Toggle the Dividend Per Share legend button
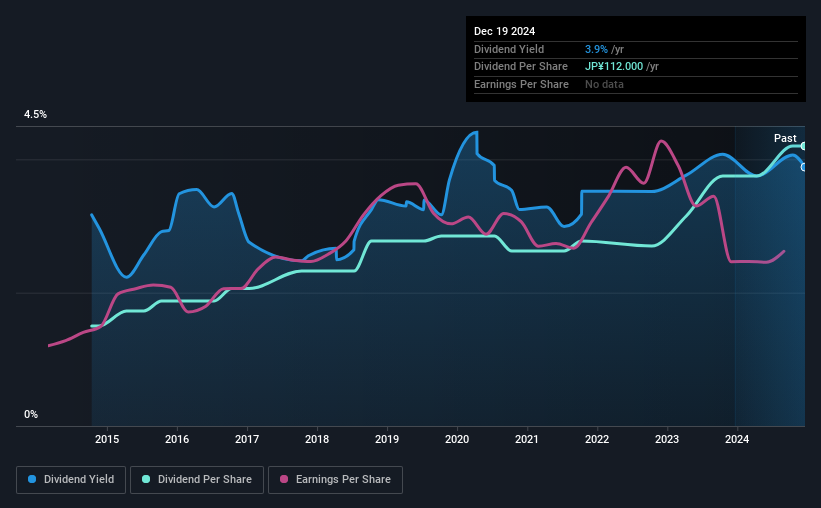The image size is (821, 508). click(x=197, y=480)
